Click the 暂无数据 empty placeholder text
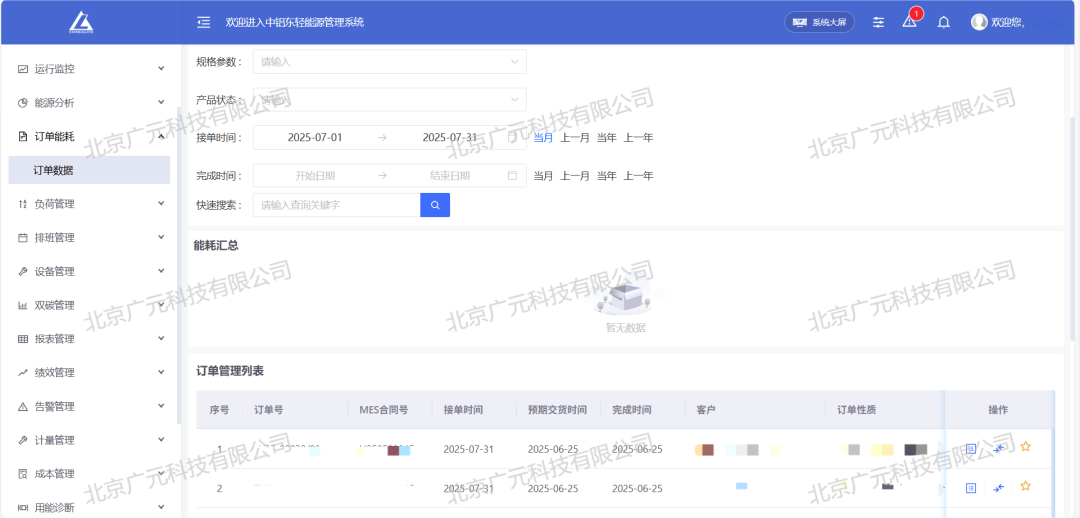The image size is (1080, 518). click(626, 328)
